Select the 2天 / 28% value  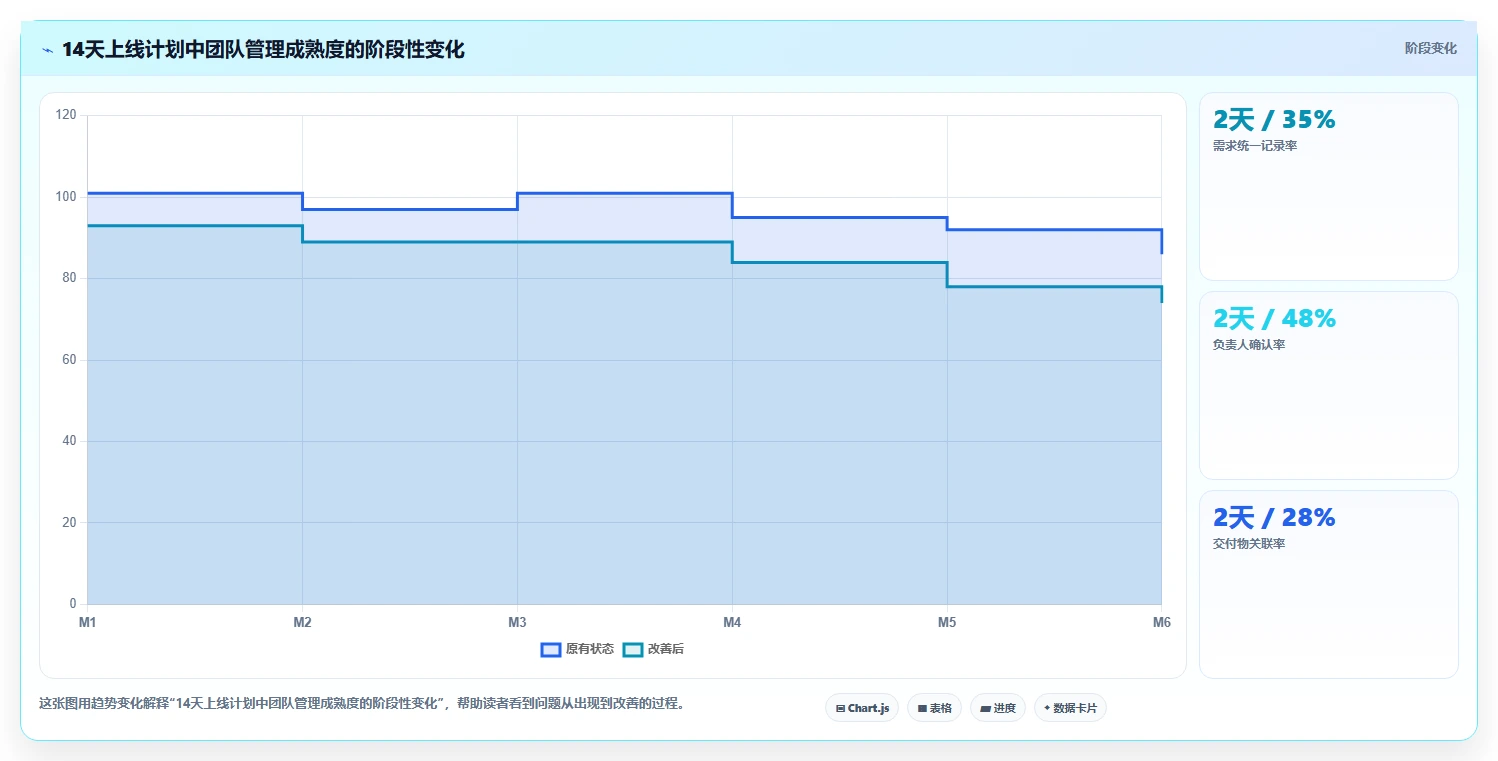point(1274,518)
